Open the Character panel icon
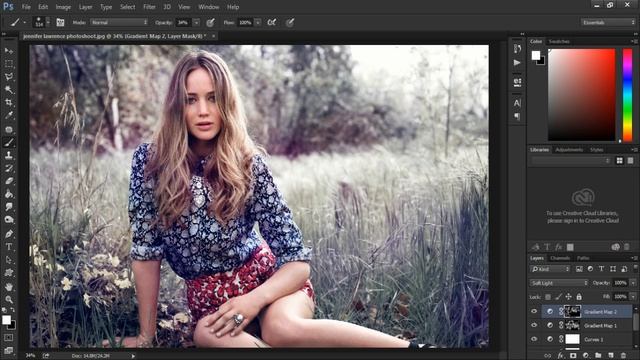 517,103
